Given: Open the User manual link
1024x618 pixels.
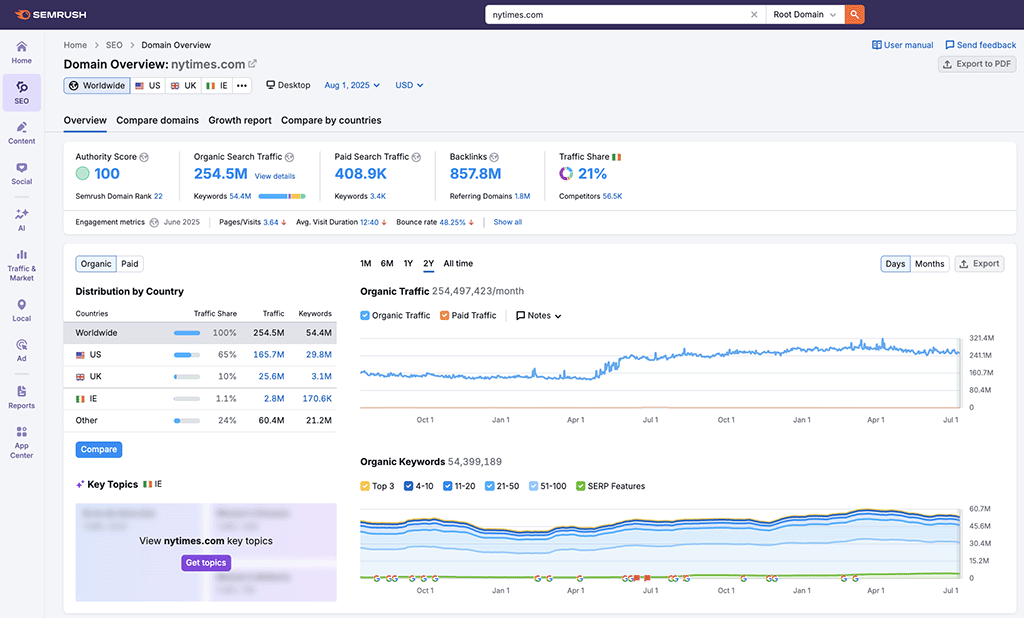Looking at the screenshot, I should (903, 45).
